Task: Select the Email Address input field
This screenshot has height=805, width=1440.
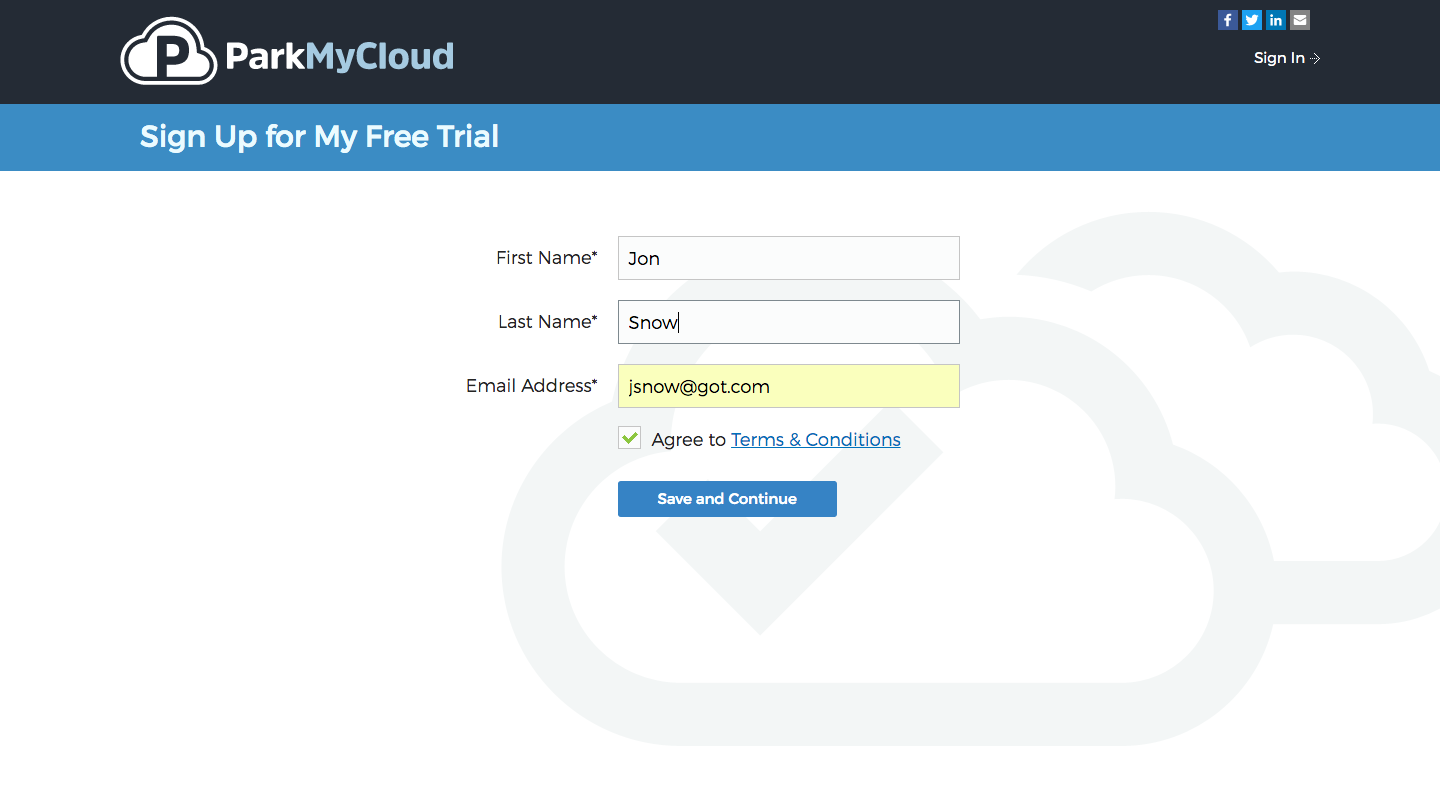Action: click(x=788, y=386)
